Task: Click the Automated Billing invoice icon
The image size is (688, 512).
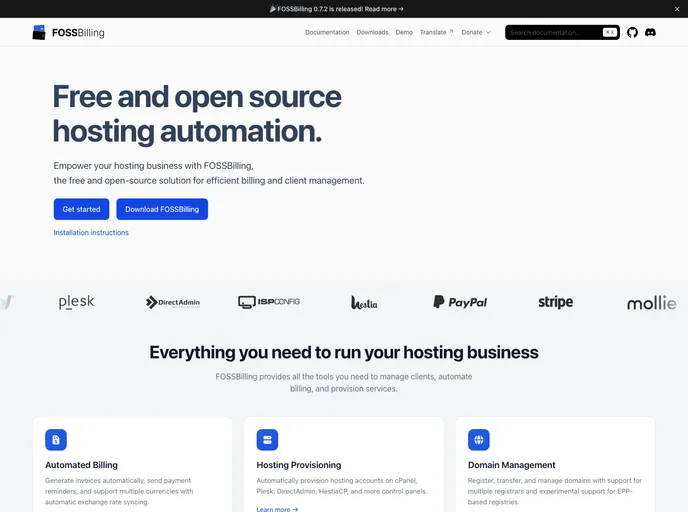Action: 56,440
